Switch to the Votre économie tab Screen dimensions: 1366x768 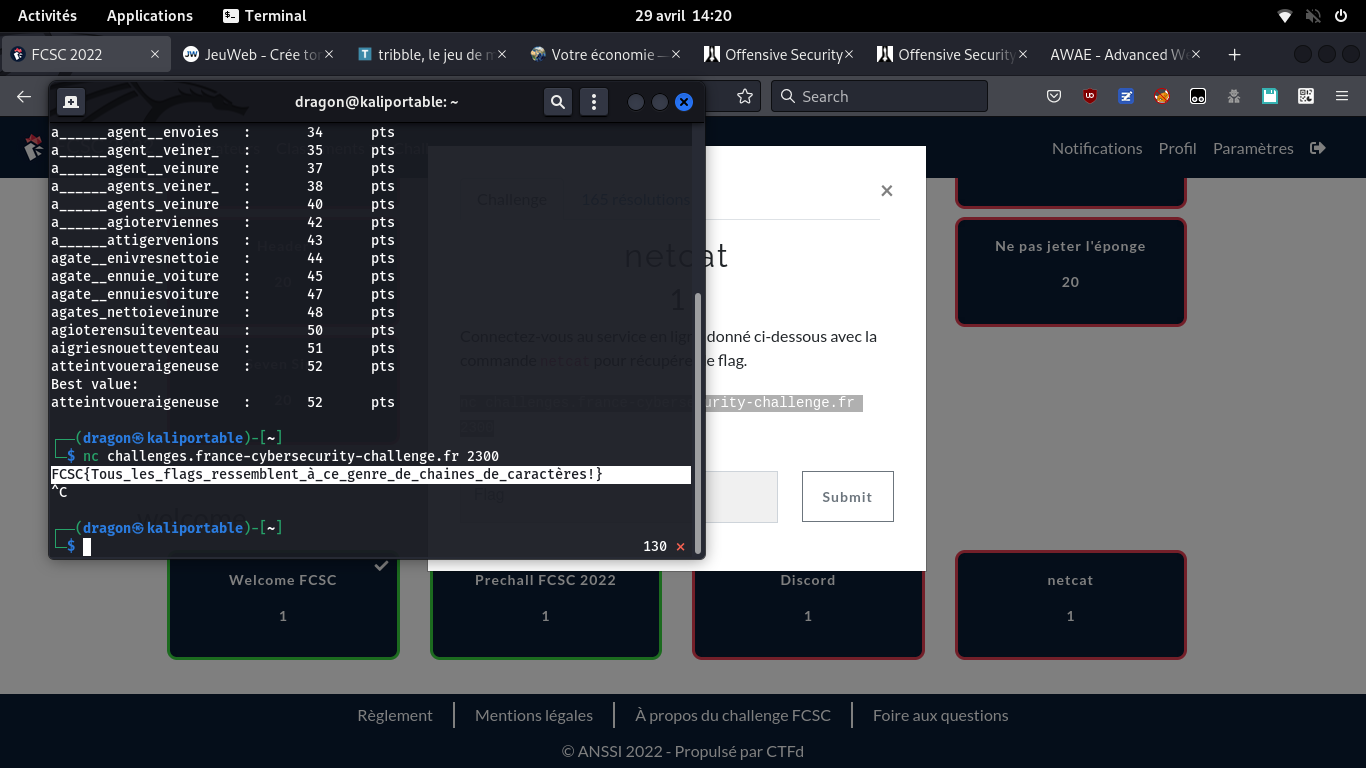(605, 54)
